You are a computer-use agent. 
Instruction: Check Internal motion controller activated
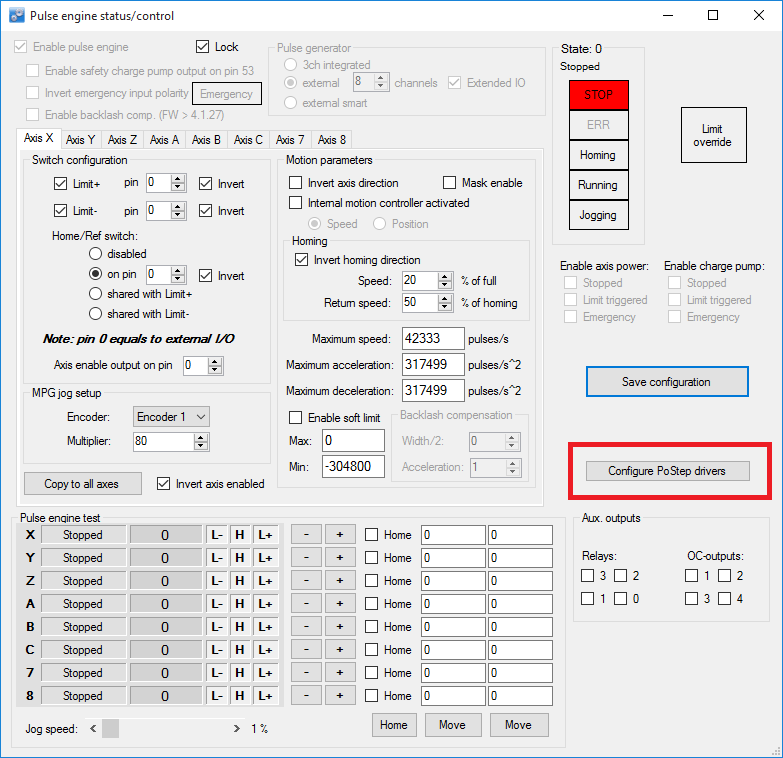click(296, 203)
